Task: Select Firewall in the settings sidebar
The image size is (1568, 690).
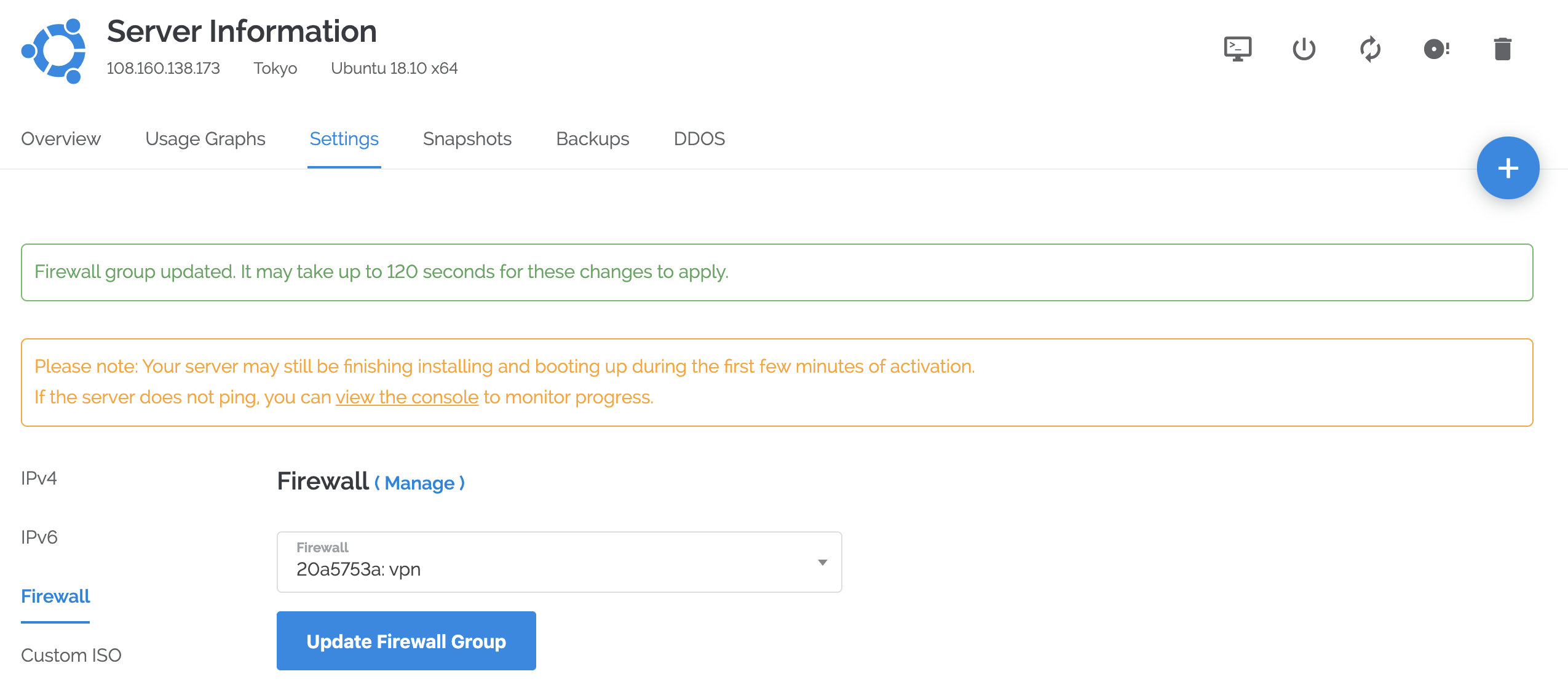Action: click(55, 596)
